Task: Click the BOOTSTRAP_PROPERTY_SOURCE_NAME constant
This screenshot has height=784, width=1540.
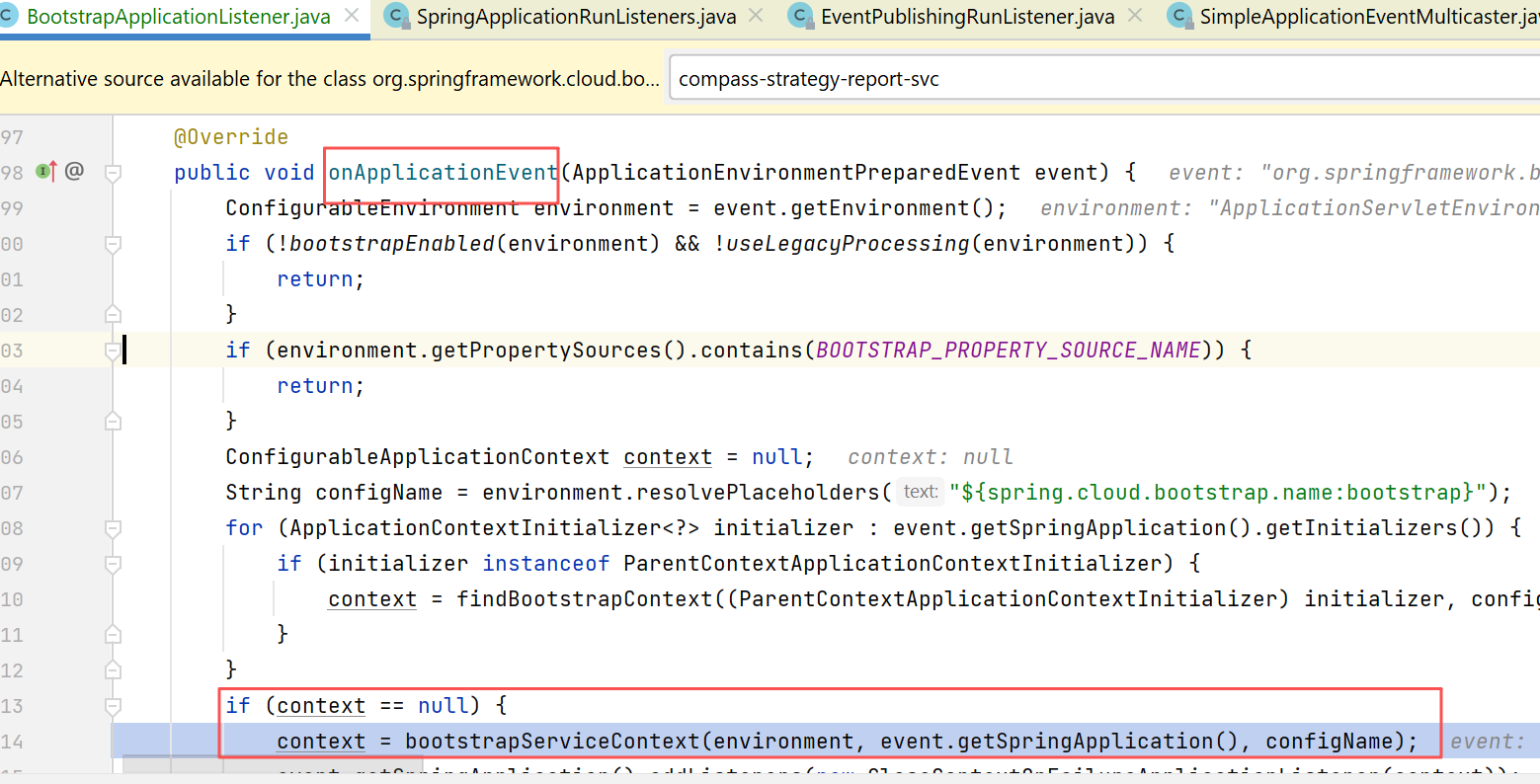Action: (1008, 351)
